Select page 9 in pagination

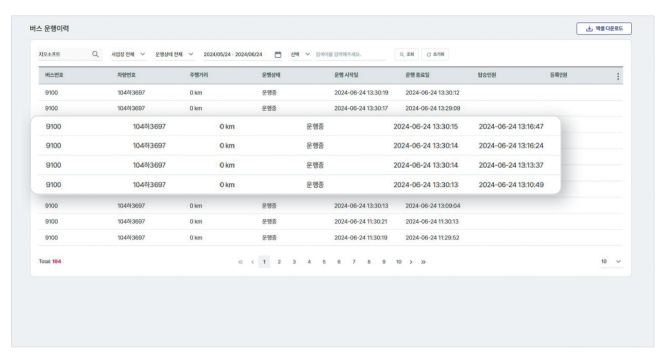pos(384,262)
